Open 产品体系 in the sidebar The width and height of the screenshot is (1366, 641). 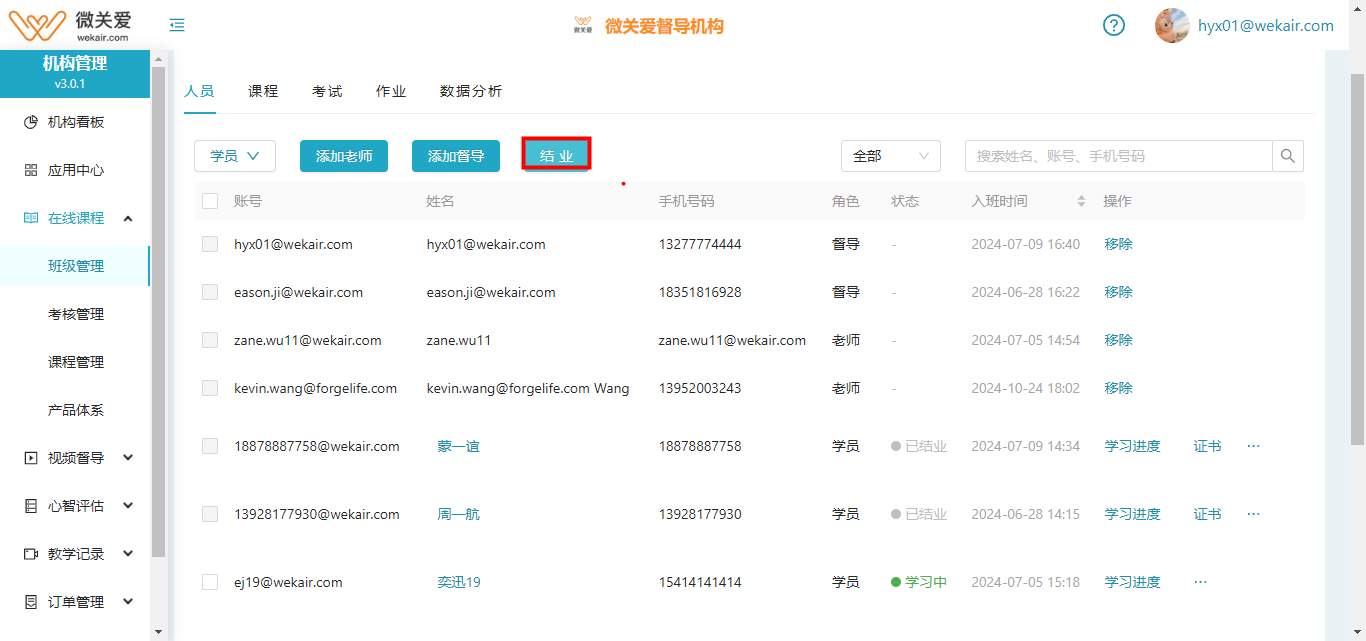click(75, 410)
